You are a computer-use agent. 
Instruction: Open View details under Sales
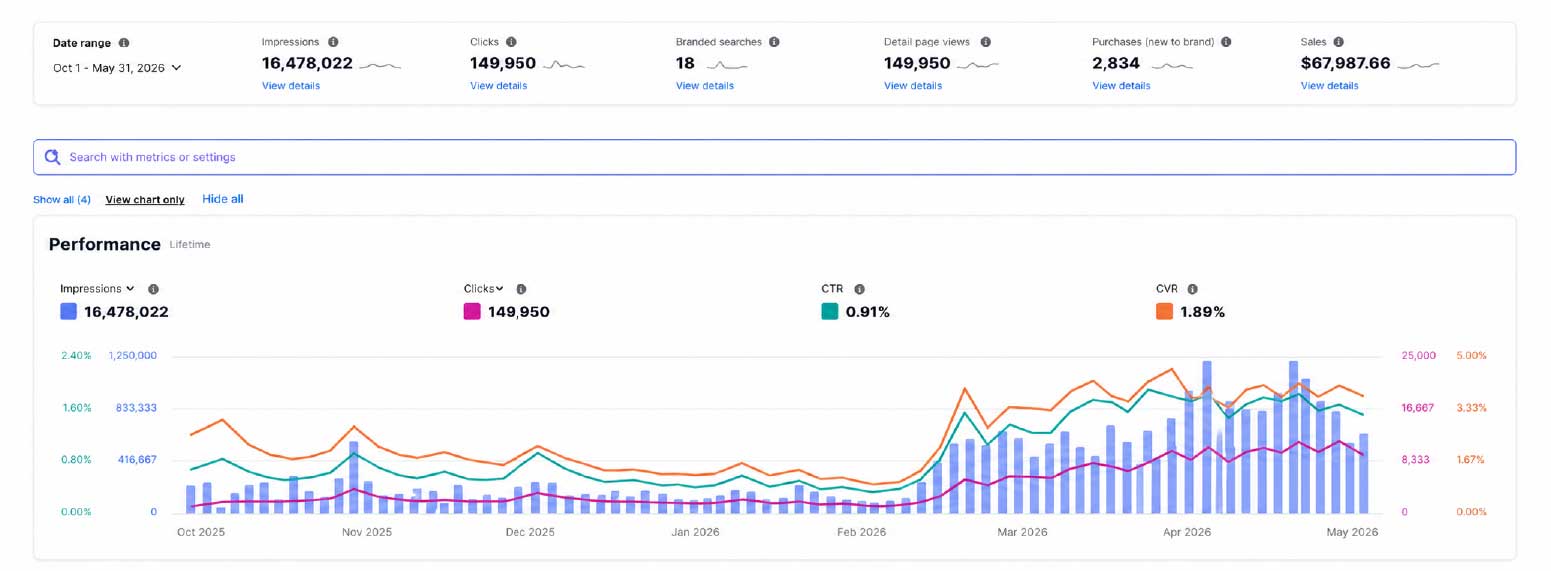pyautogui.click(x=1329, y=86)
